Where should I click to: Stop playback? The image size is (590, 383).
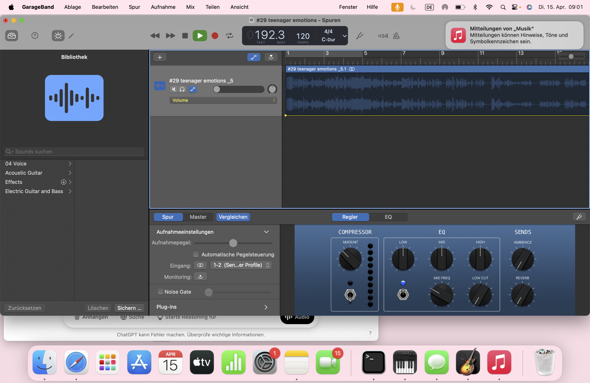click(x=185, y=36)
